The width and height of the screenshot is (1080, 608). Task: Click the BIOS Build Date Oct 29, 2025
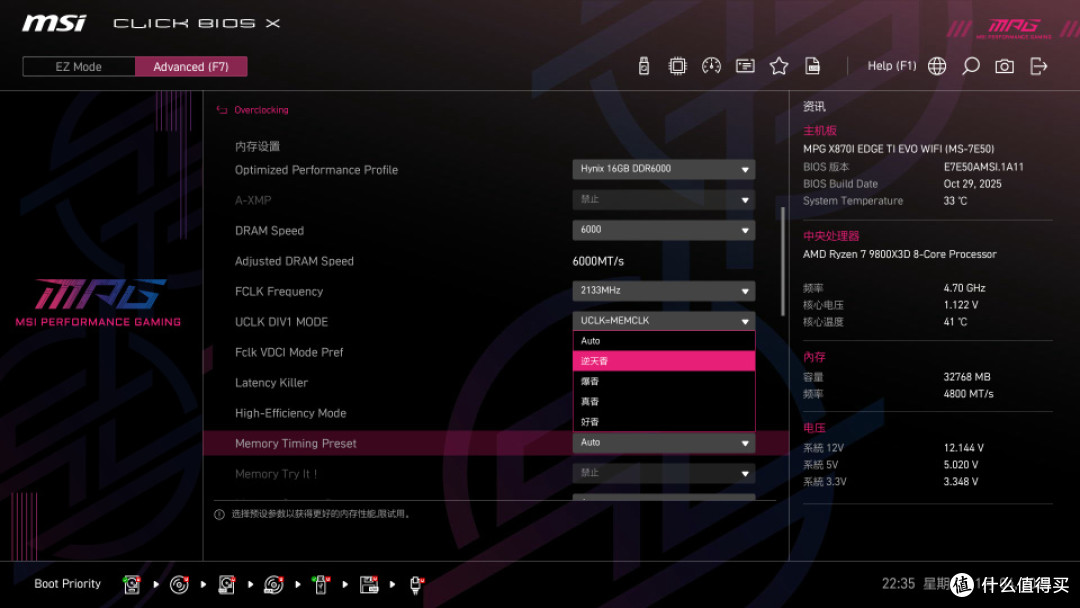point(973,184)
